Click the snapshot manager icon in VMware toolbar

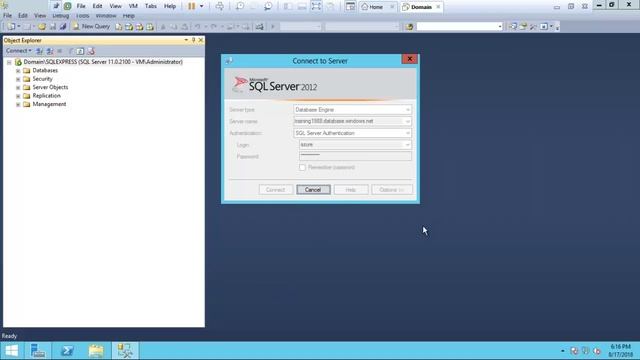pos(268,6)
